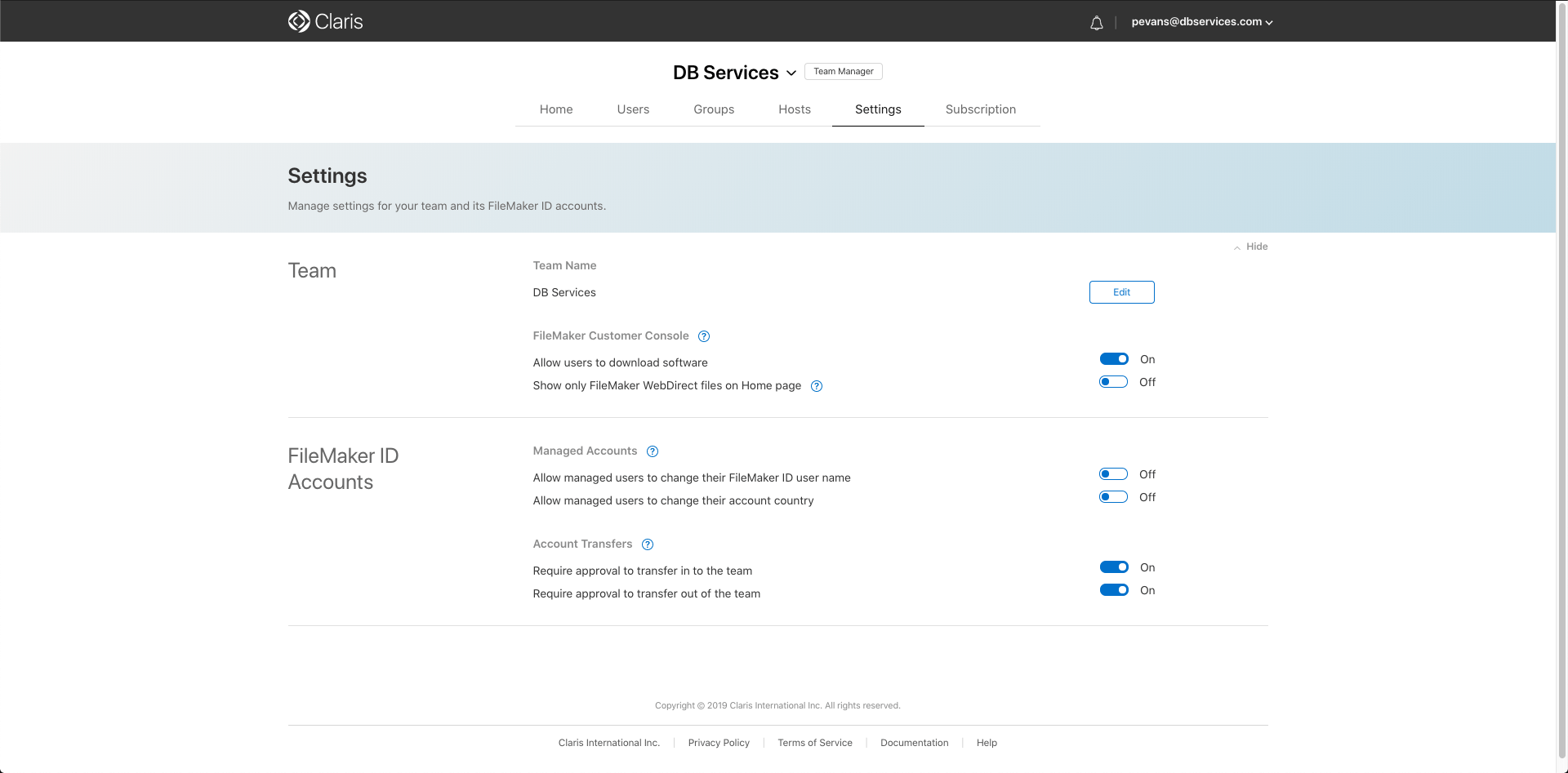Open the Groups tab

click(x=714, y=109)
